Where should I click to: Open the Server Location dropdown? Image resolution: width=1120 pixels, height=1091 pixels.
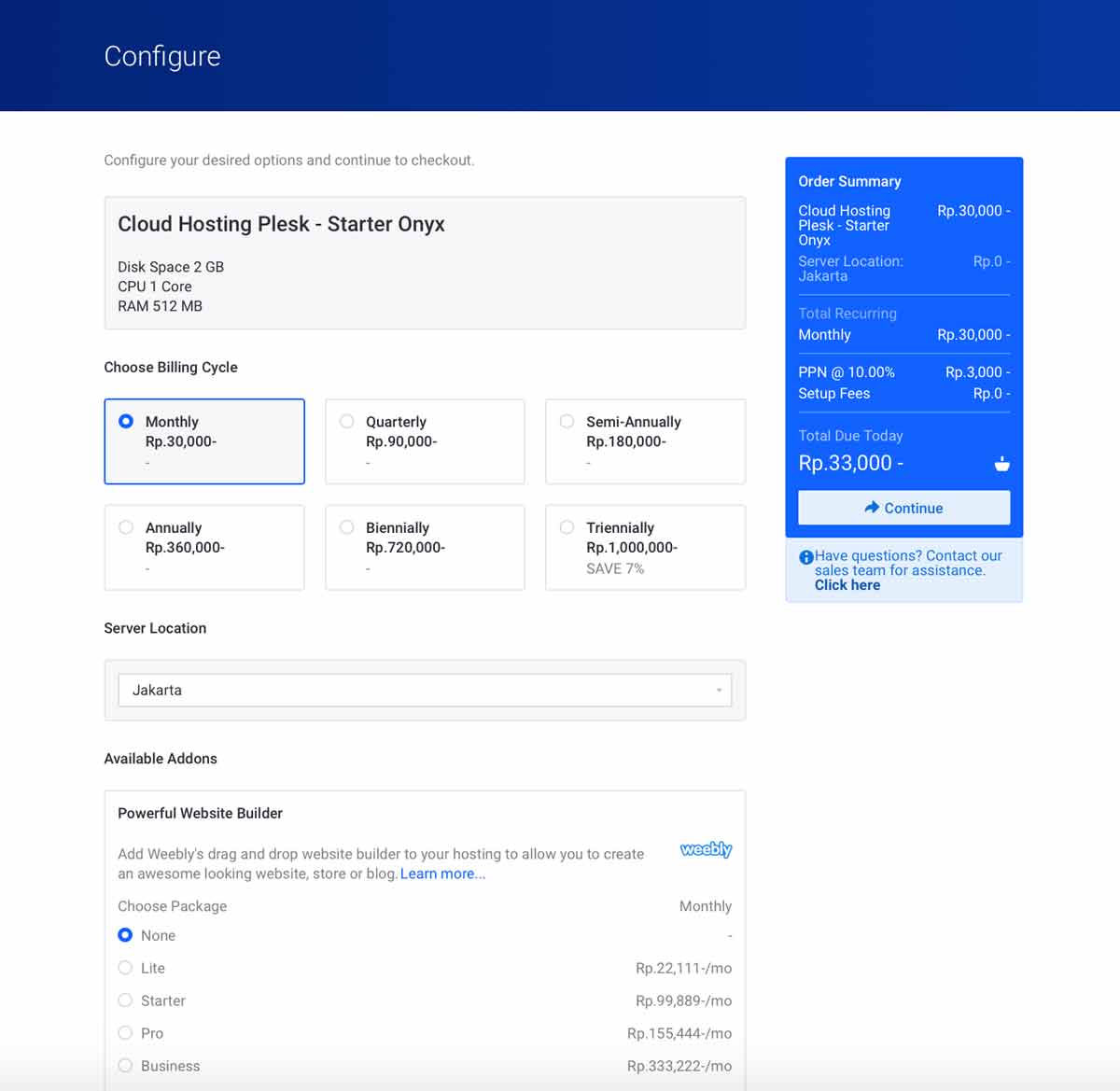[425, 690]
